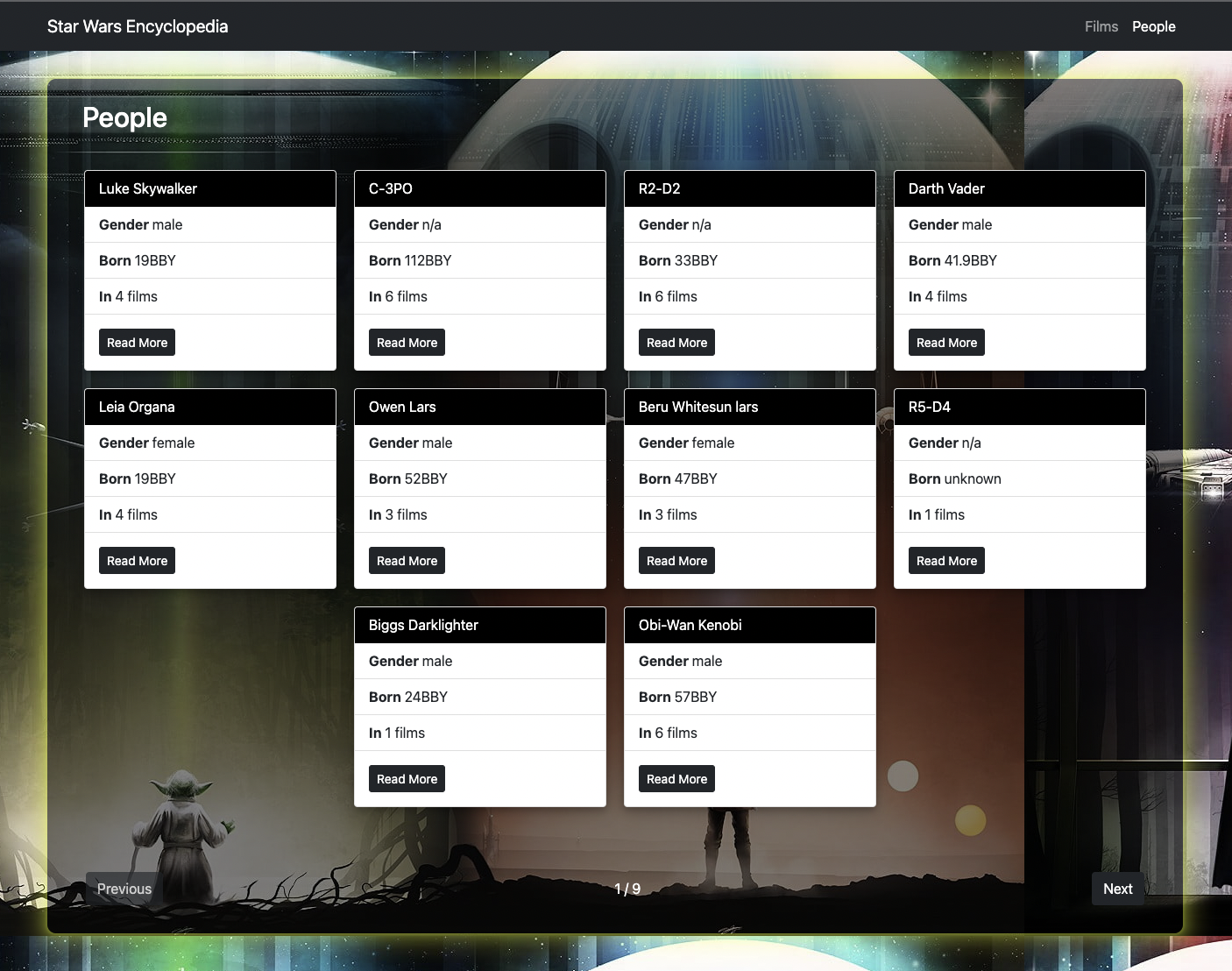Click the 'Born 41.9BBY' row for Darth Vader

click(1020, 260)
